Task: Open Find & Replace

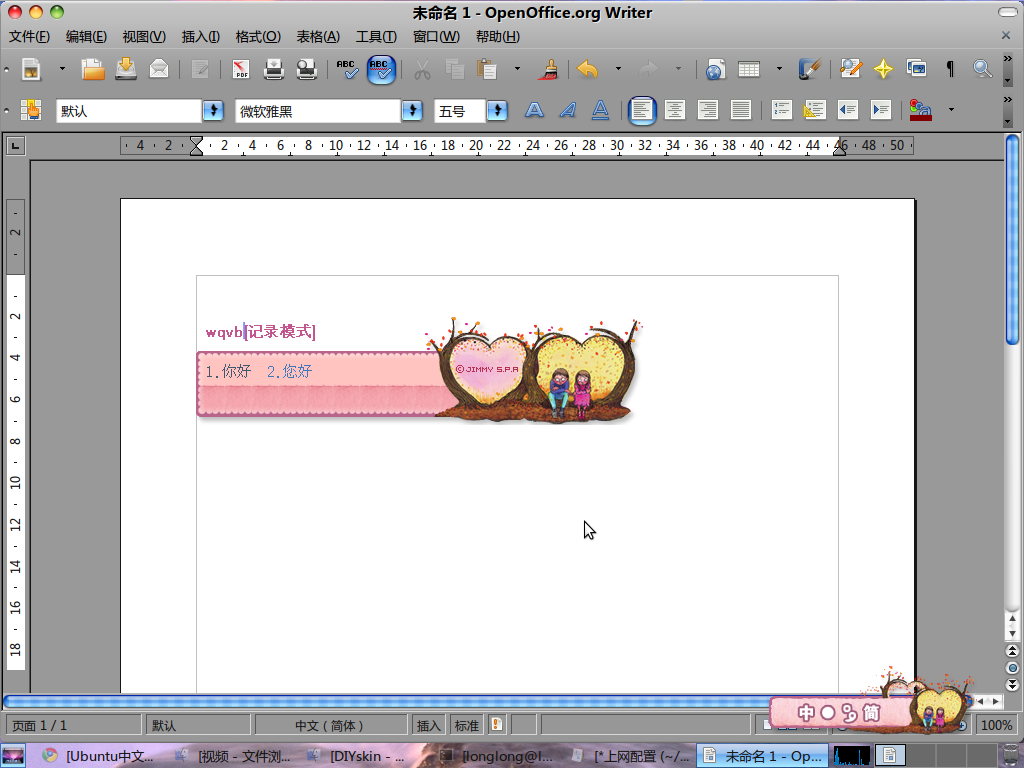Action: 850,69
